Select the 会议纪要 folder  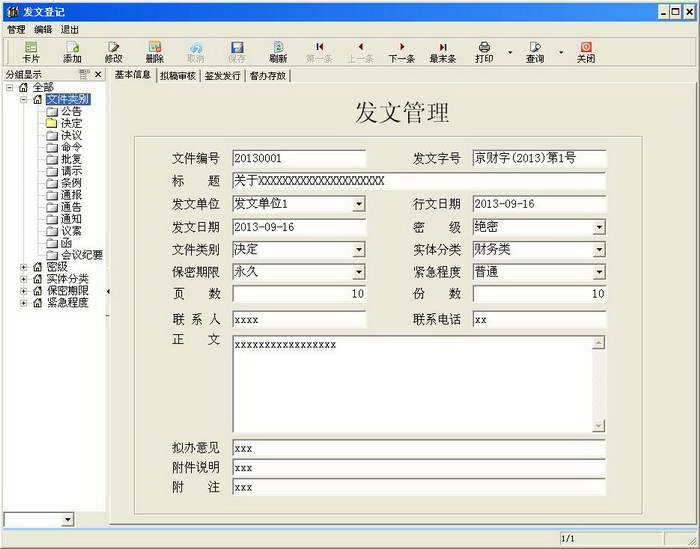tap(75, 255)
